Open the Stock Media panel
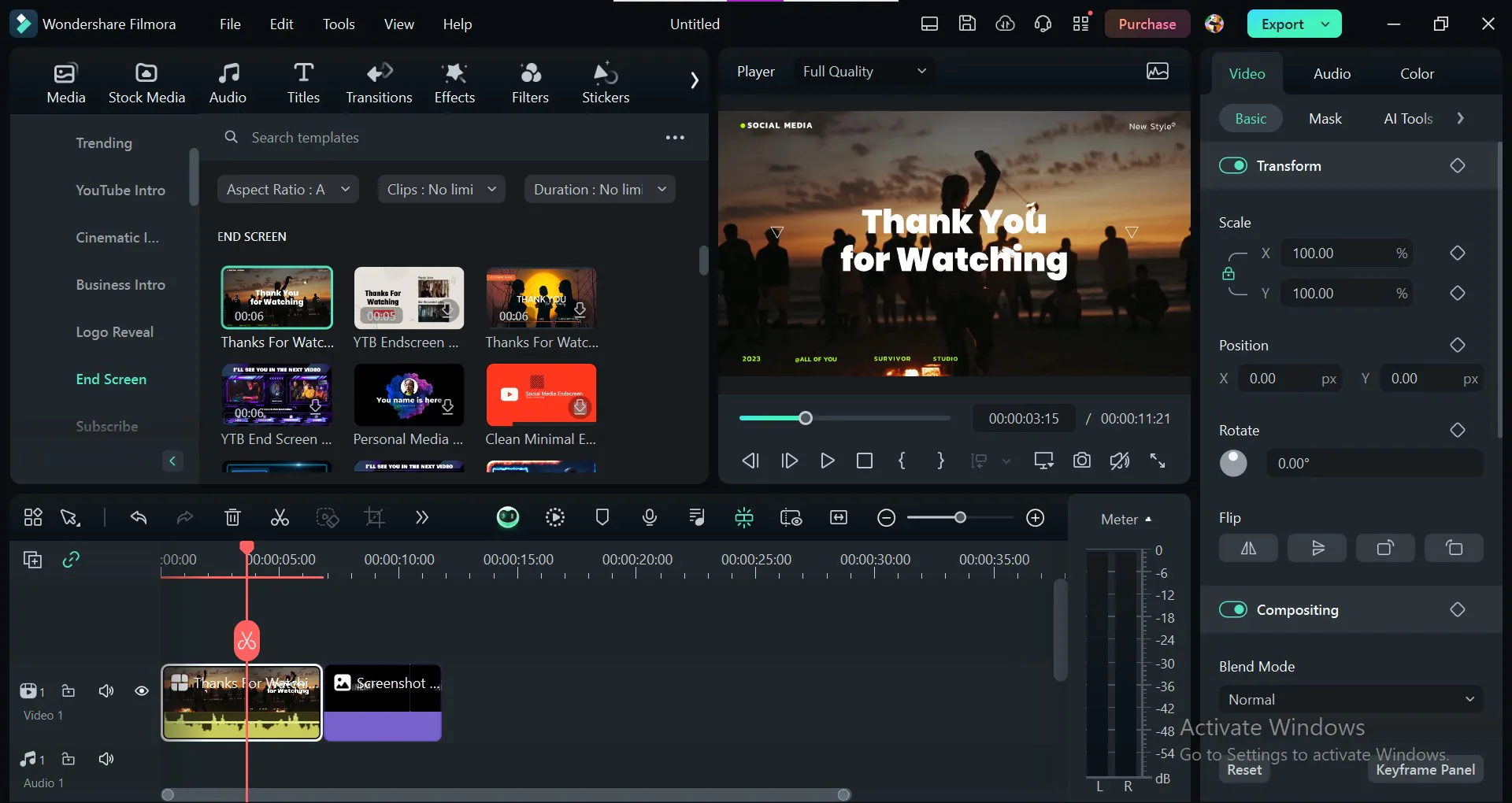 pos(146,83)
